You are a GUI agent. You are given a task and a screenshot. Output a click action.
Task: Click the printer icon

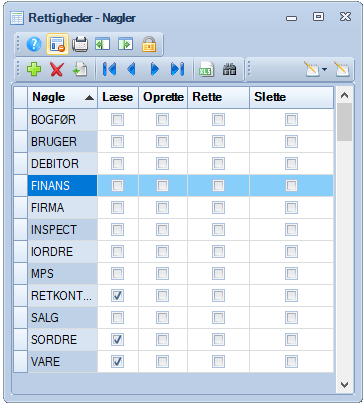(x=80, y=44)
